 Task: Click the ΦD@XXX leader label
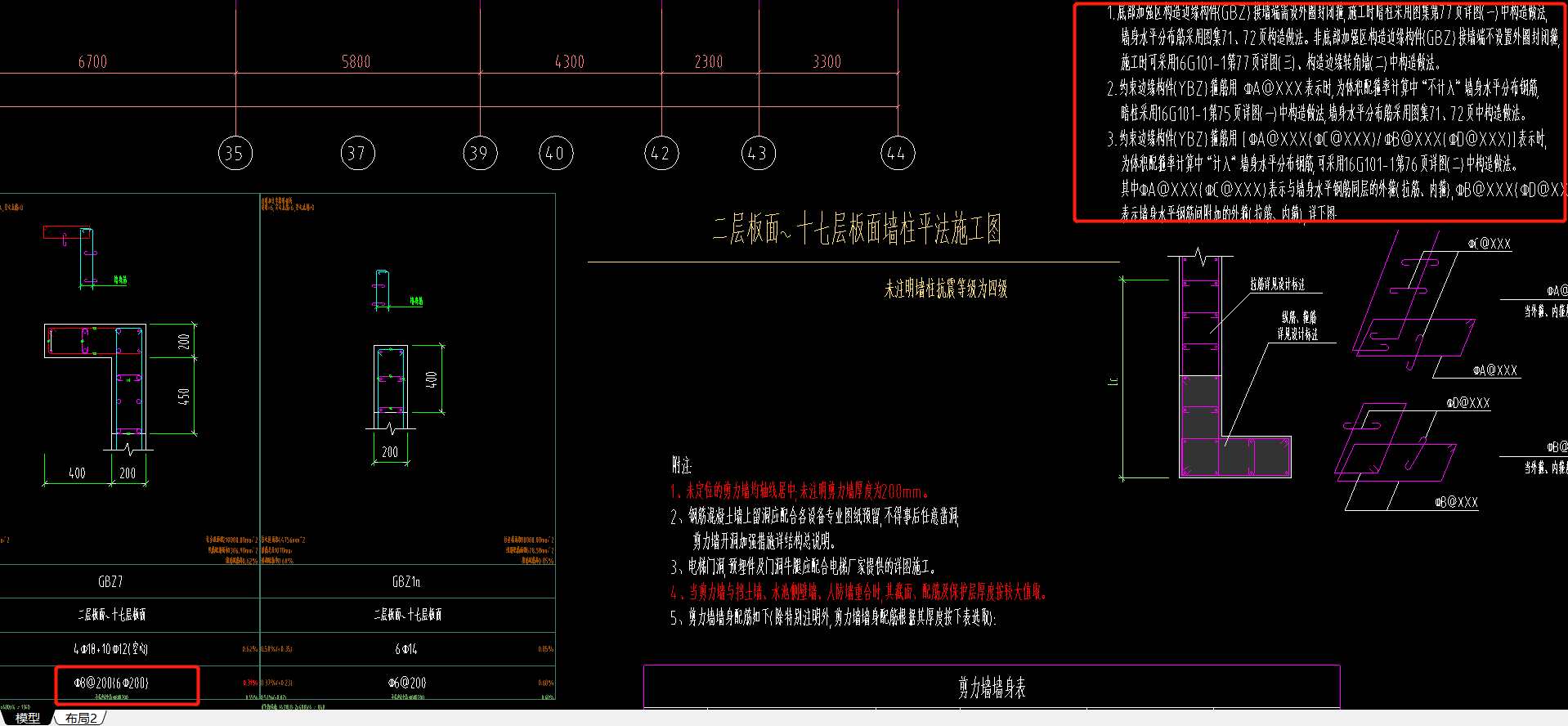tap(1467, 403)
